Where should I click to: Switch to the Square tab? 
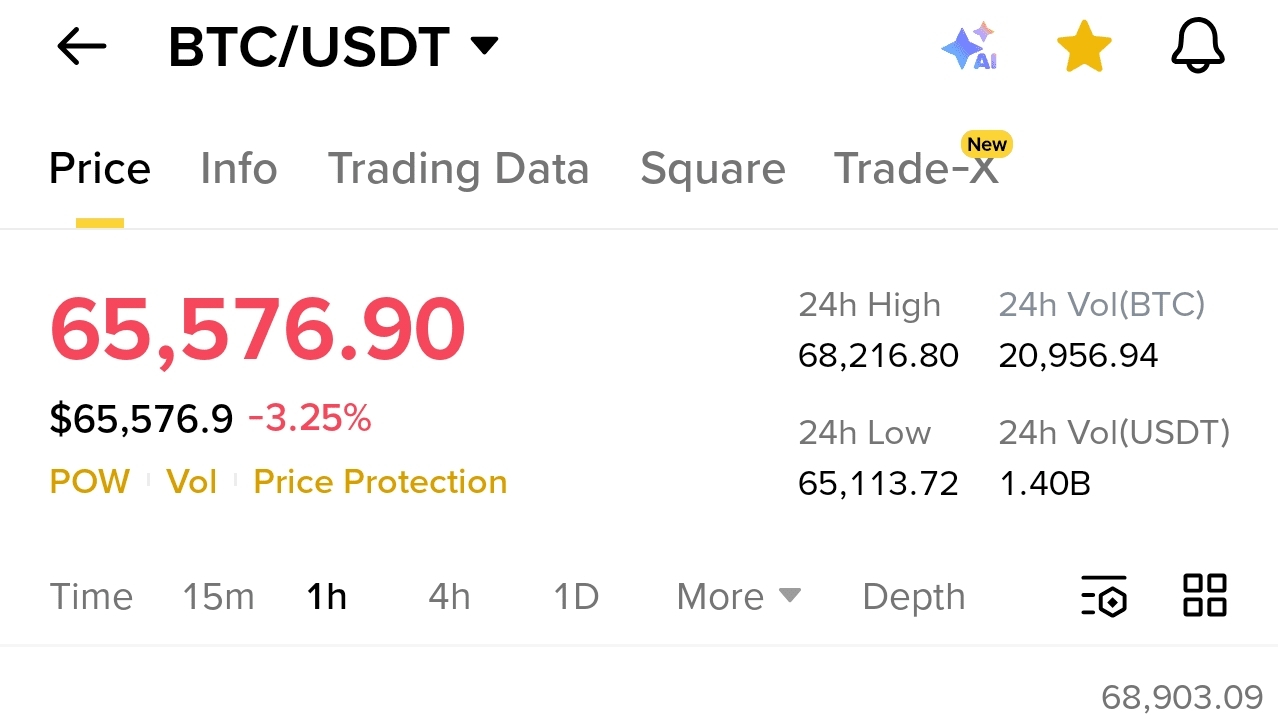713,168
